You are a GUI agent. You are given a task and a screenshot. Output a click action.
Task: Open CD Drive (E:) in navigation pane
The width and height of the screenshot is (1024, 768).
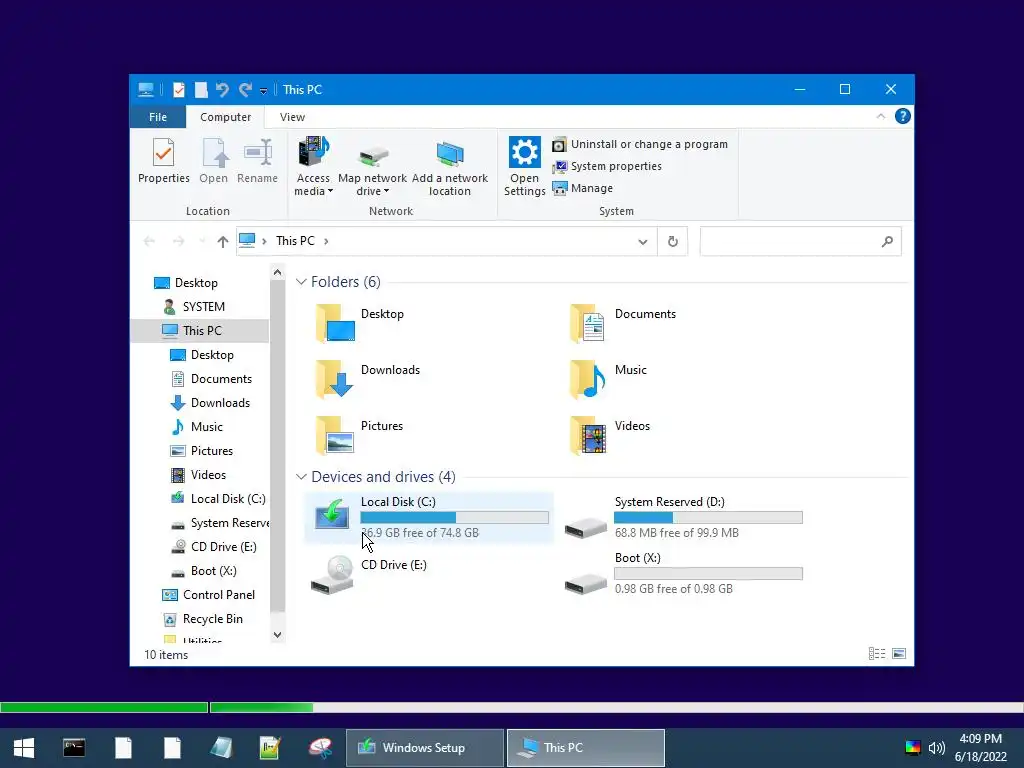pyautogui.click(x=214, y=547)
